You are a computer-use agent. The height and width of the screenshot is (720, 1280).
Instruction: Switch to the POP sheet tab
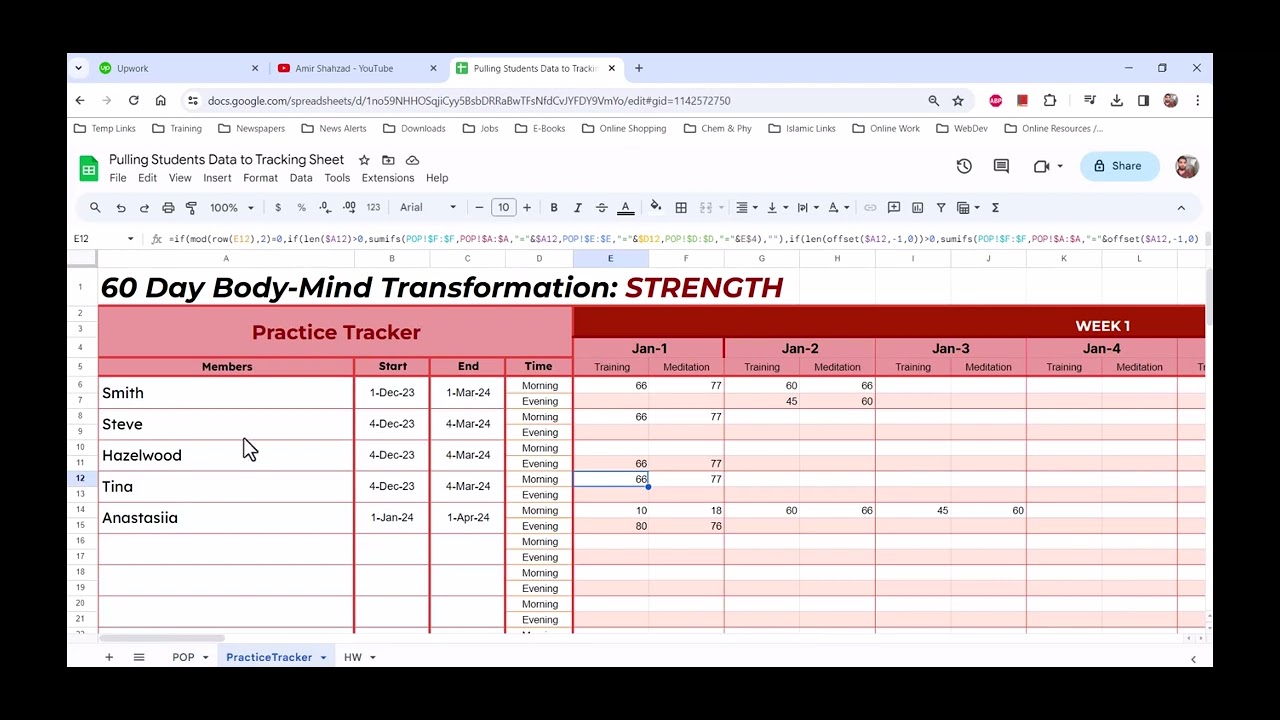(x=183, y=657)
